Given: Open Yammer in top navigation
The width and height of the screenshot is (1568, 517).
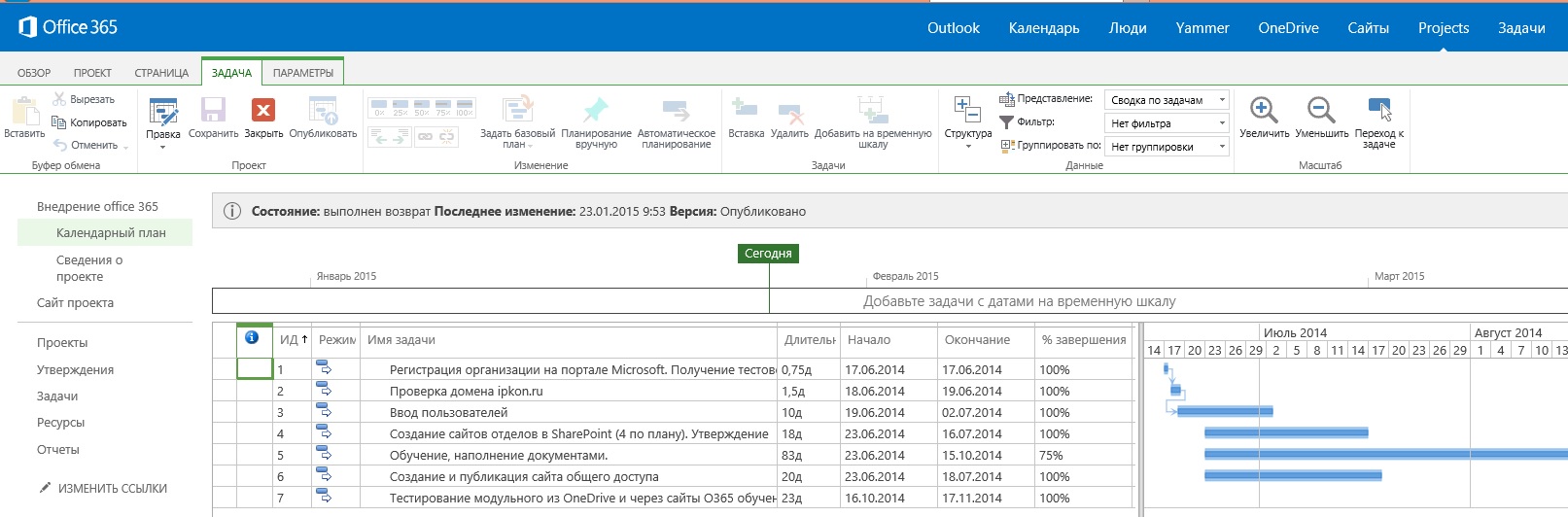Looking at the screenshot, I should 1202,28.
